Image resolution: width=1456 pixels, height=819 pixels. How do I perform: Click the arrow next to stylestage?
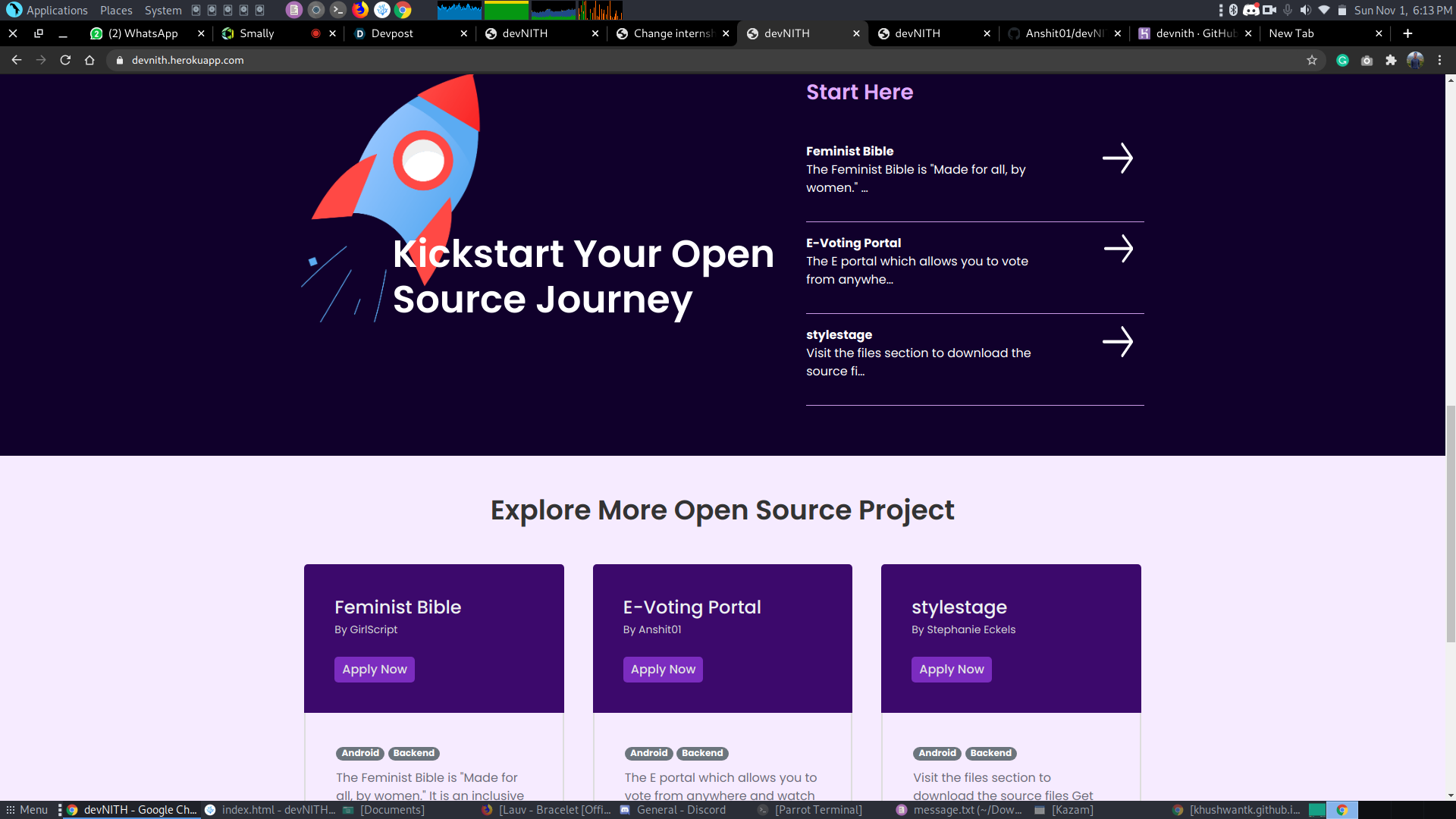1118,342
